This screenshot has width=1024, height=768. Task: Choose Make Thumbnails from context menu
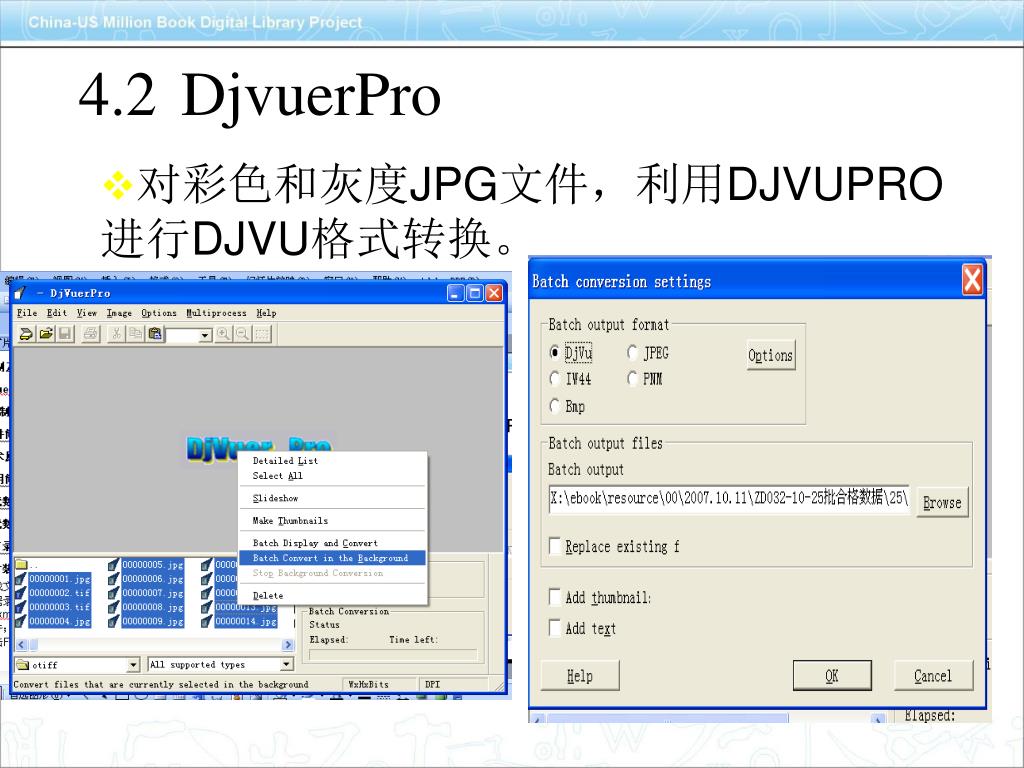pos(332,520)
